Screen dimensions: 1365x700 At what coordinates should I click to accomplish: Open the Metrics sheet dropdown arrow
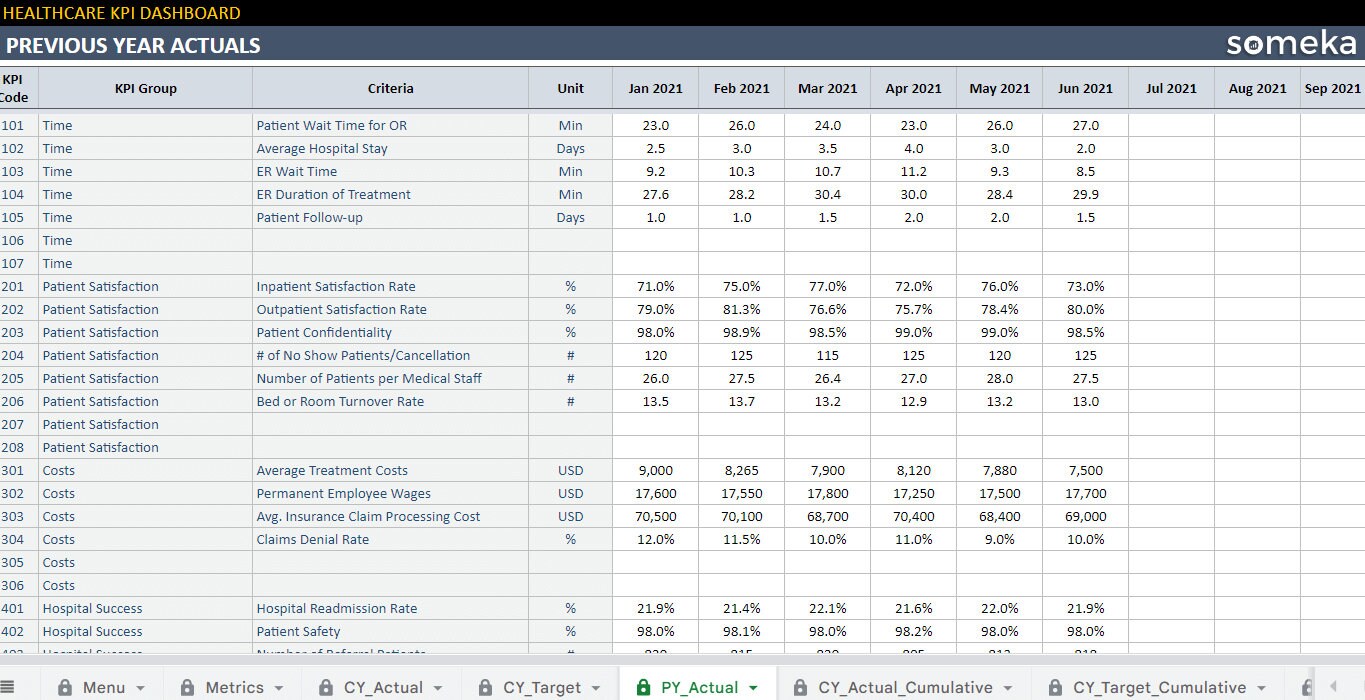278,688
